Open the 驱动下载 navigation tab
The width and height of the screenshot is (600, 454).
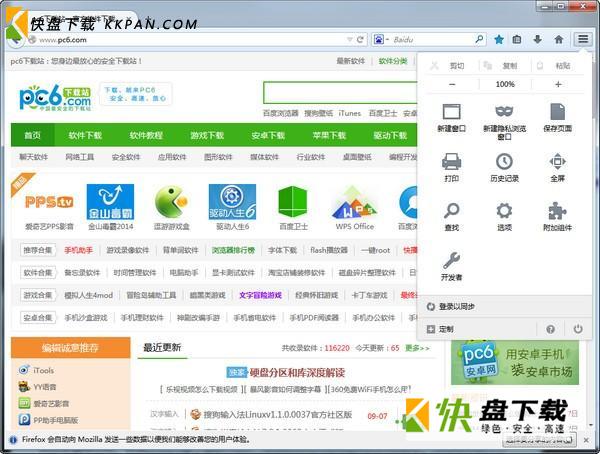click(390, 135)
